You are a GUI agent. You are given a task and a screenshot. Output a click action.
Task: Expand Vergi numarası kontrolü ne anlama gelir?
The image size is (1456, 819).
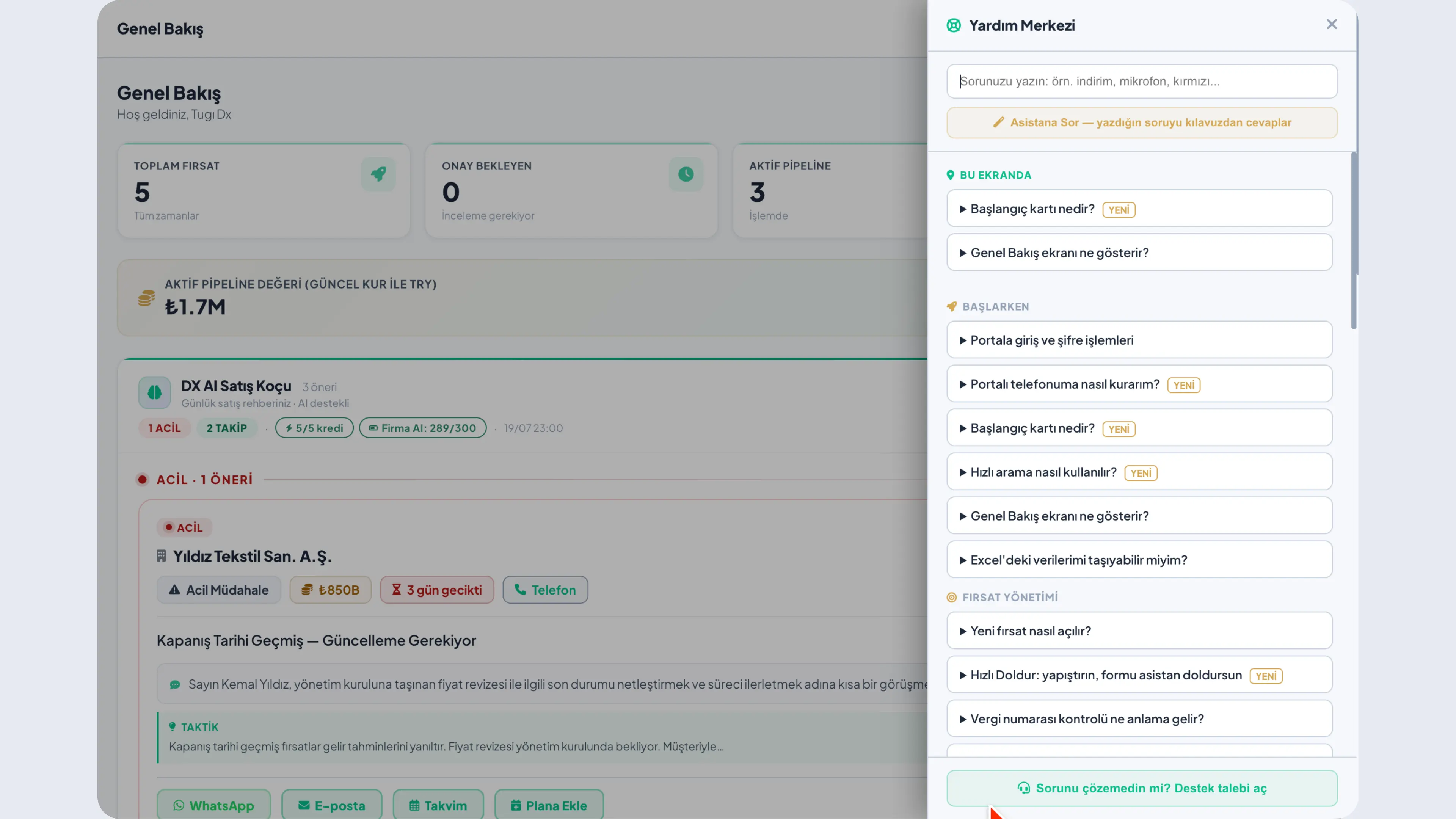[x=1139, y=719]
